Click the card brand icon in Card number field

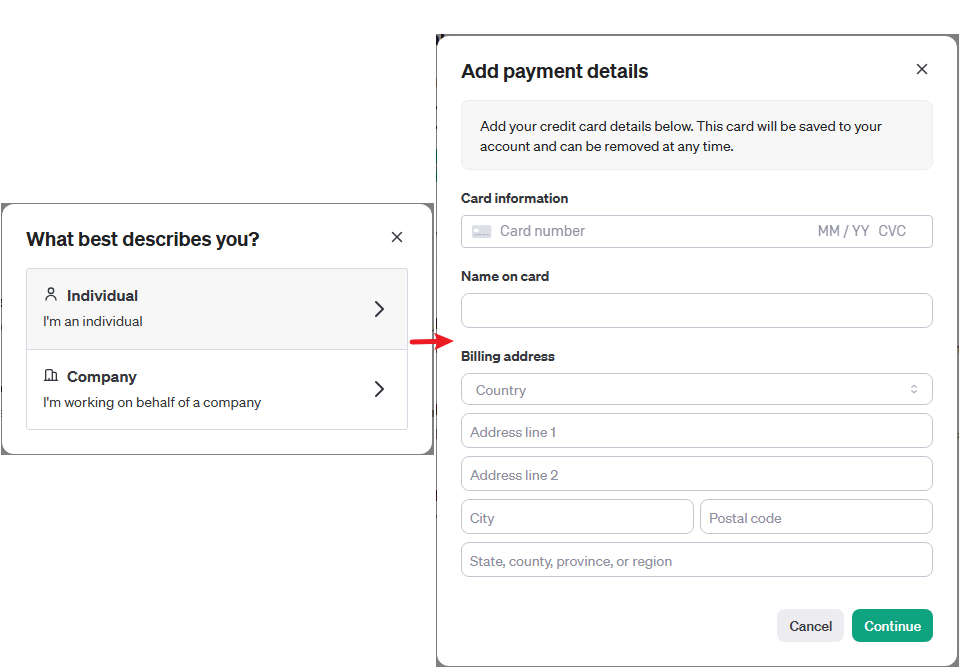481,230
